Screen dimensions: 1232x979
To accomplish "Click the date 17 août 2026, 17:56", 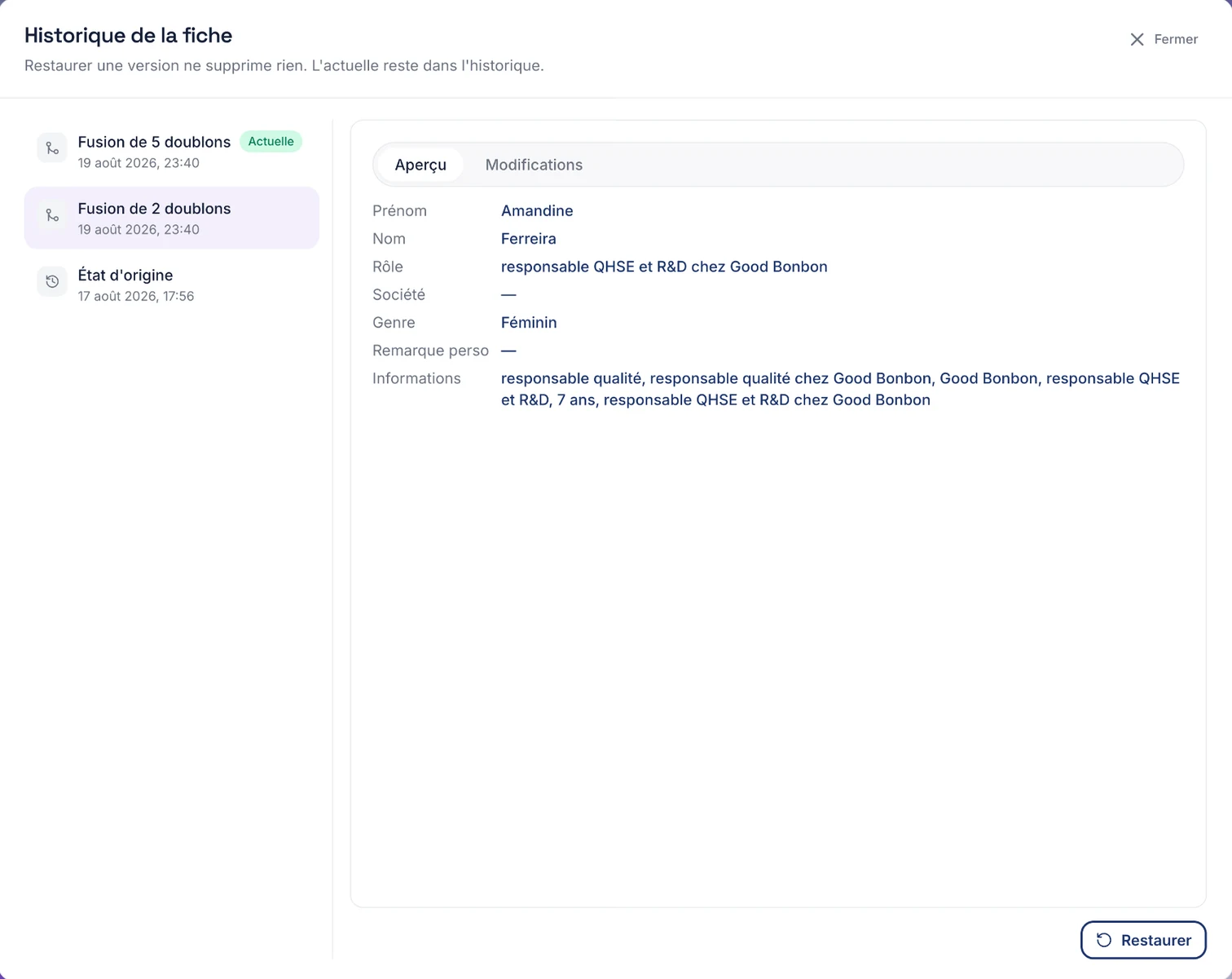I will [x=136, y=296].
